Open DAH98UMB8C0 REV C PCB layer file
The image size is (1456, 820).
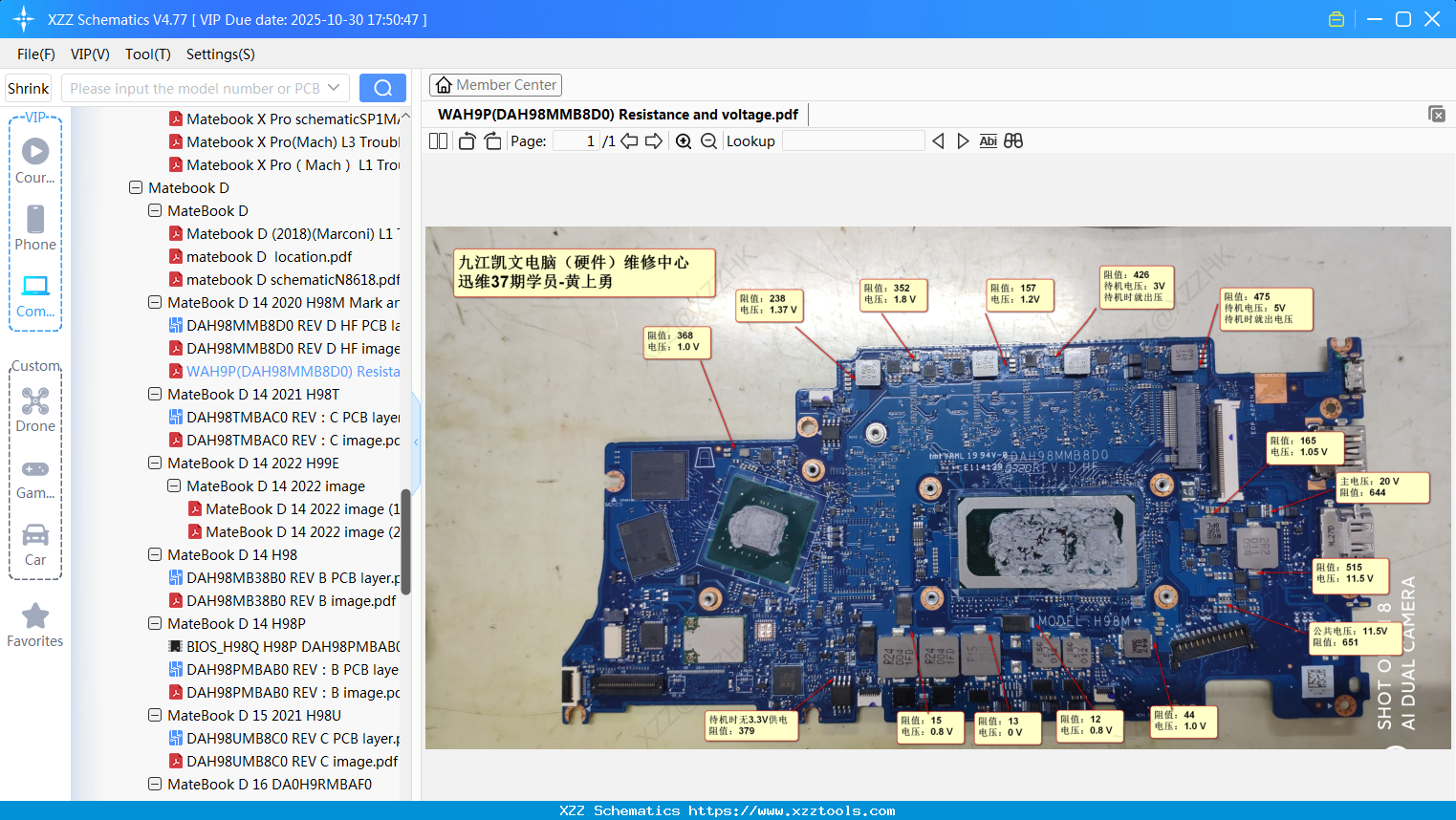pos(284,739)
